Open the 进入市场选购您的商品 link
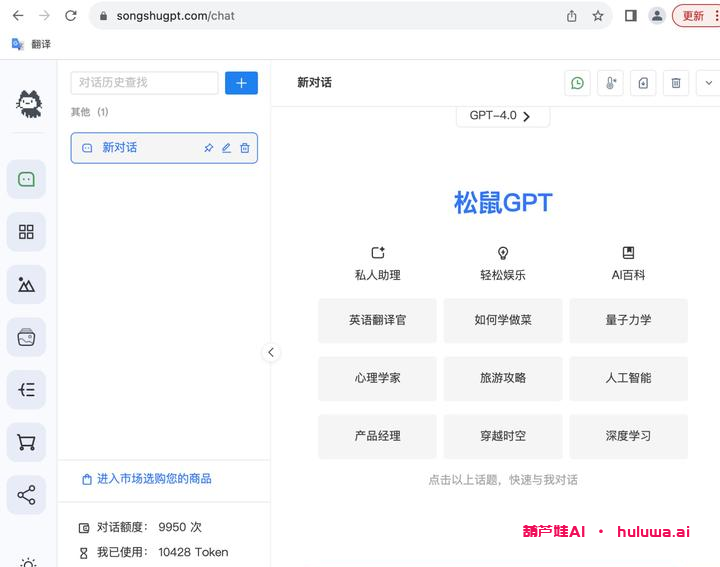This screenshot has height=567, width=720. tap(153, 479)
